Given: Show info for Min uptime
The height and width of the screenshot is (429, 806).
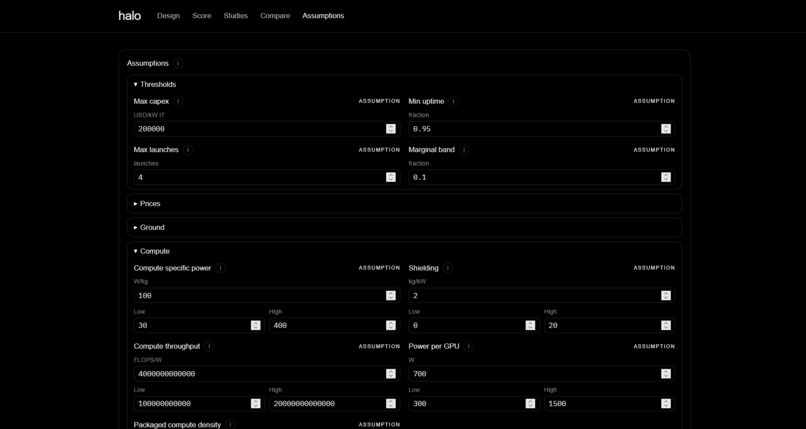Looking at the screenshot, I should click(x=453, y=101).
